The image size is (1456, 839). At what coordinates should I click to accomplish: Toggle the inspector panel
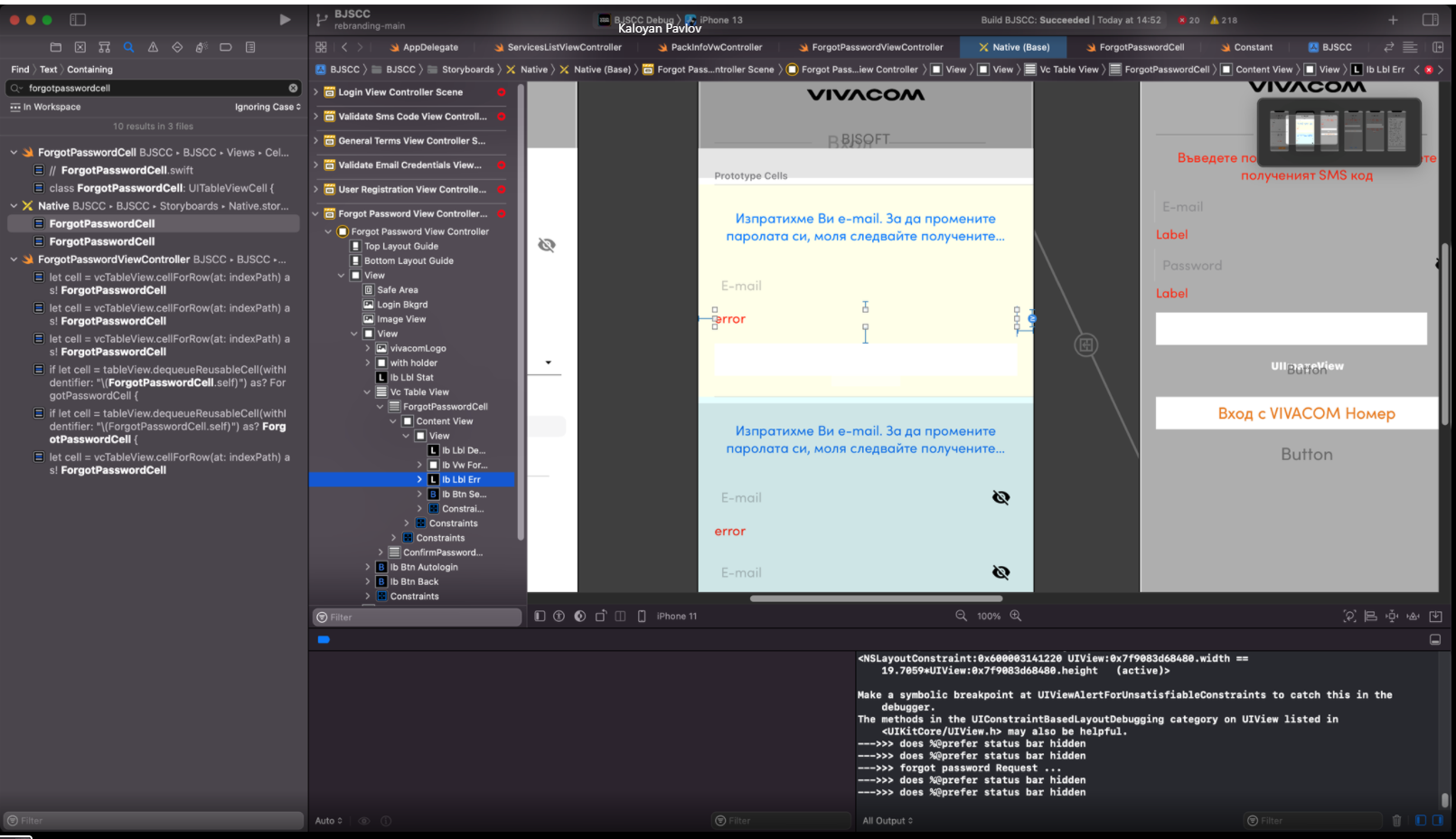click(1431, 20)
